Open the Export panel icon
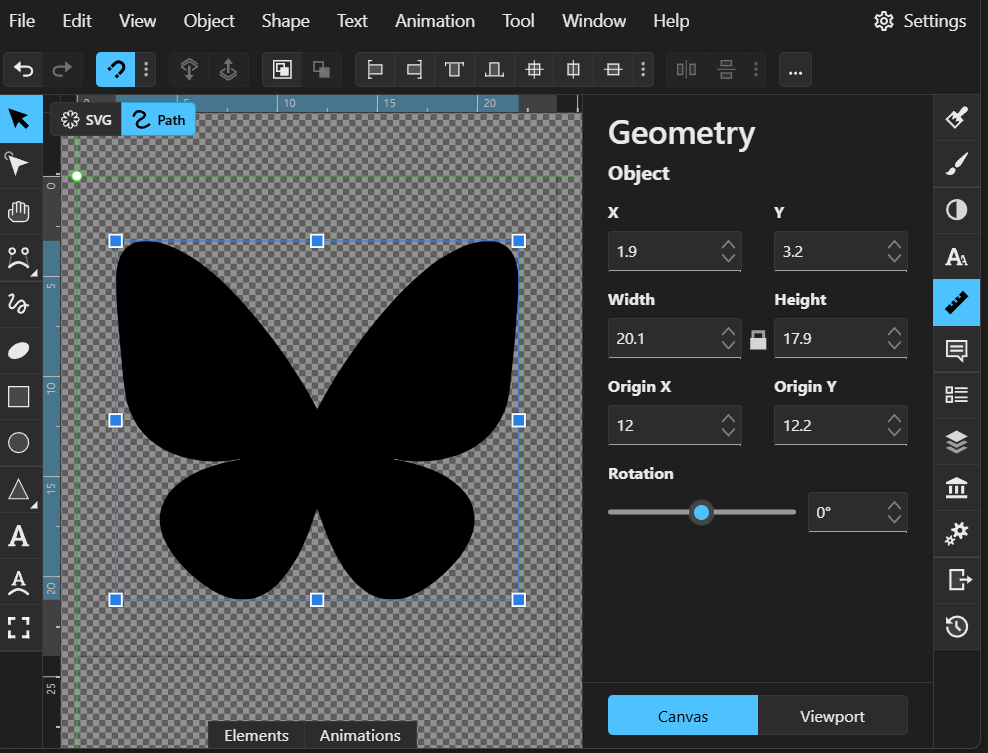This screenshot has width=988, height=753. (x=956, y=579)
